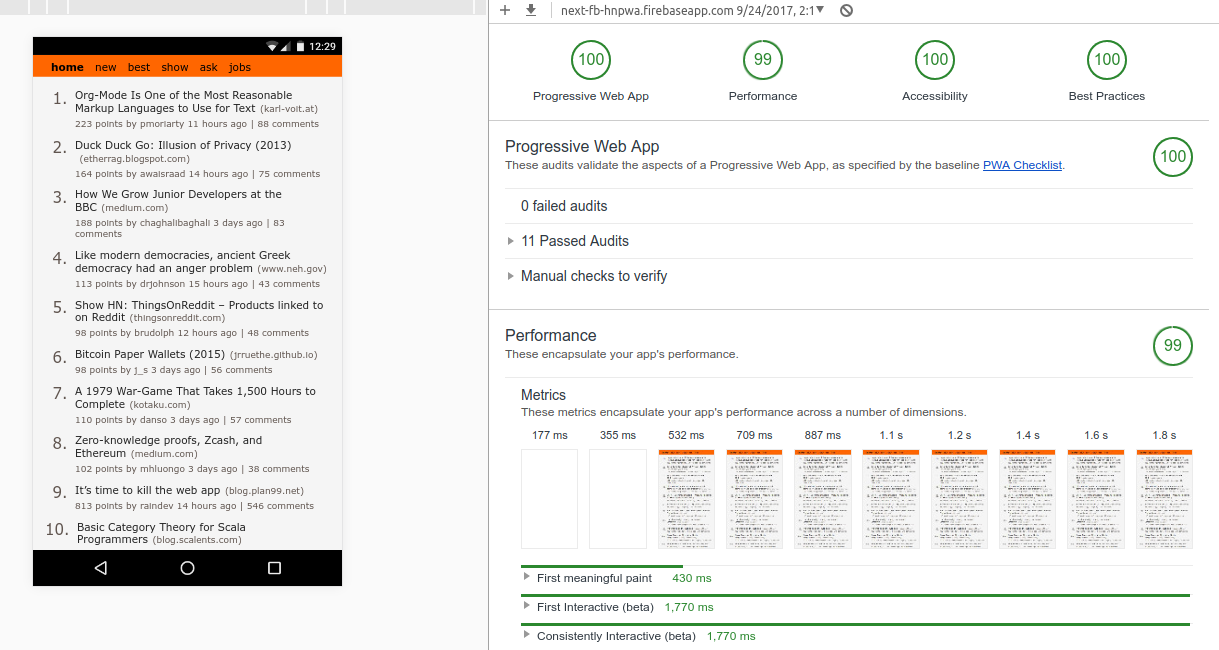This screenshot has height=650, width=1219.
Task: Click the 0 failed audits text
Action: coord(564,206)
